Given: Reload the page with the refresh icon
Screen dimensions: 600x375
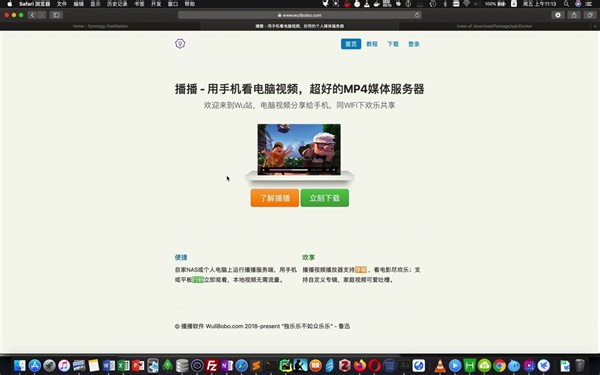Looking at the screenshot, I should [x=417, y=15].
